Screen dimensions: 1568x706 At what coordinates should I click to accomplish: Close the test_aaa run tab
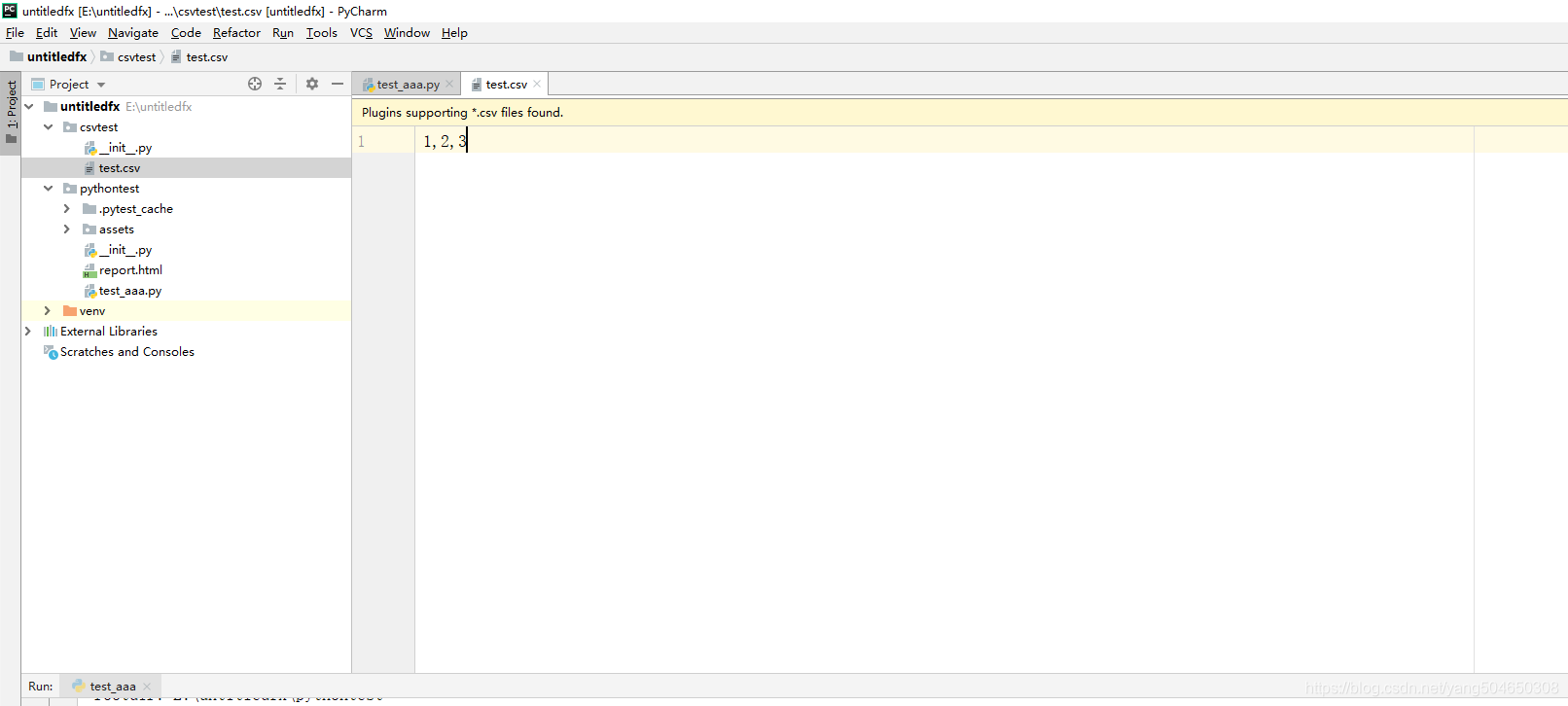[x=147, y=686]
